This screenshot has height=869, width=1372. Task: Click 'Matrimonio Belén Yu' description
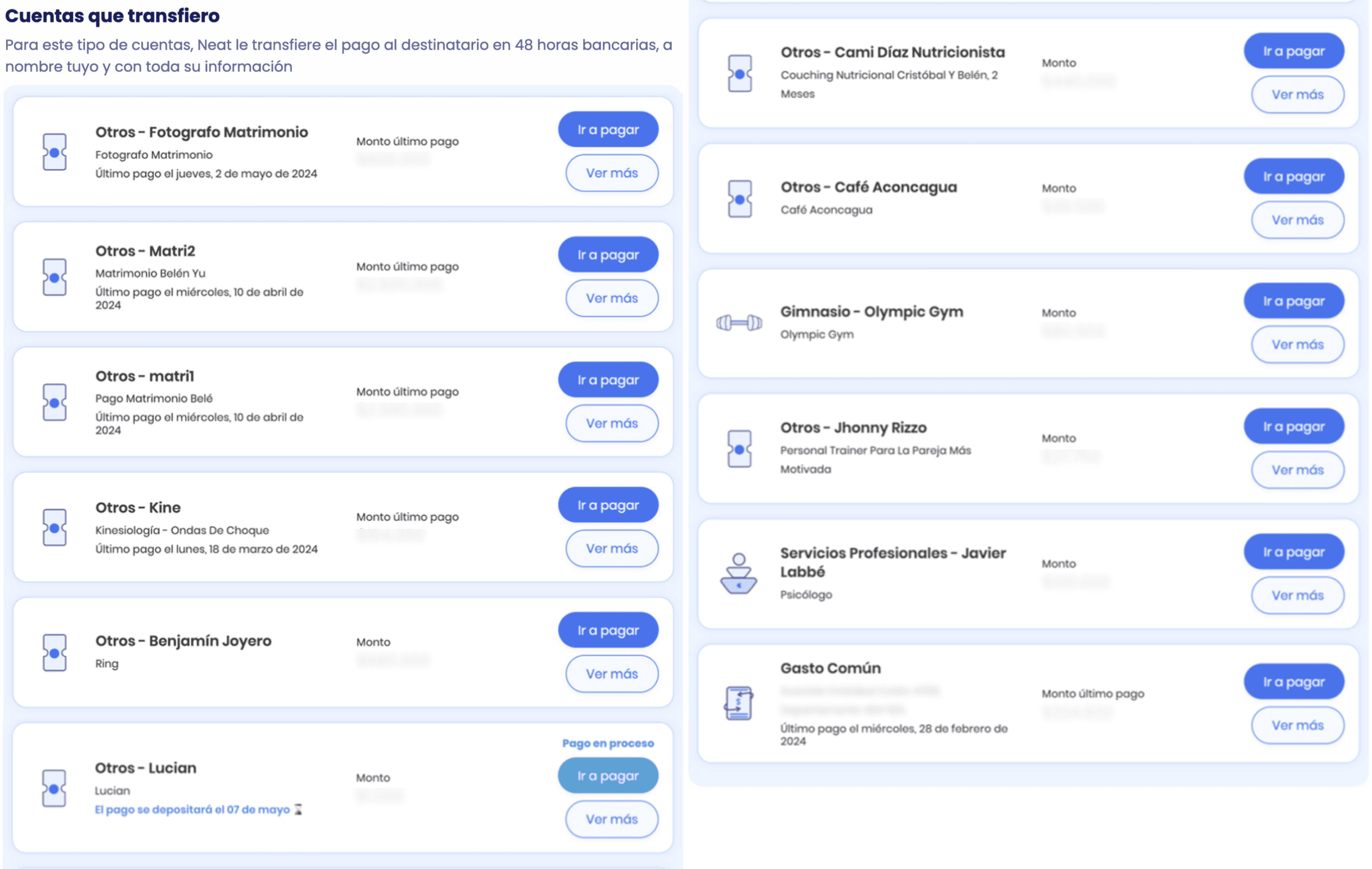(x=150, y=273)
